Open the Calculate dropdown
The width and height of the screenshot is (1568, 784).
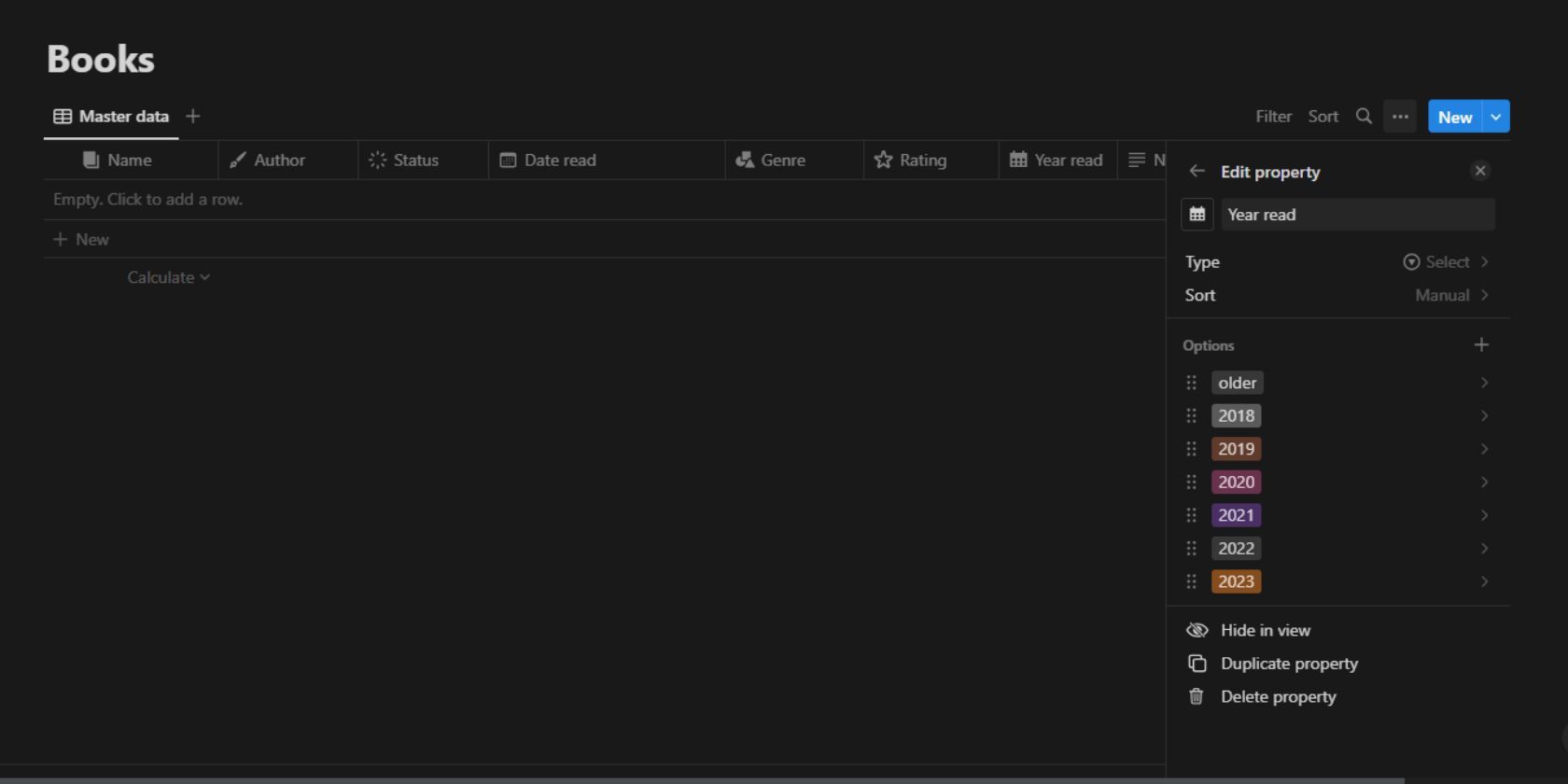pyautogui.click(x=169, y=278)
